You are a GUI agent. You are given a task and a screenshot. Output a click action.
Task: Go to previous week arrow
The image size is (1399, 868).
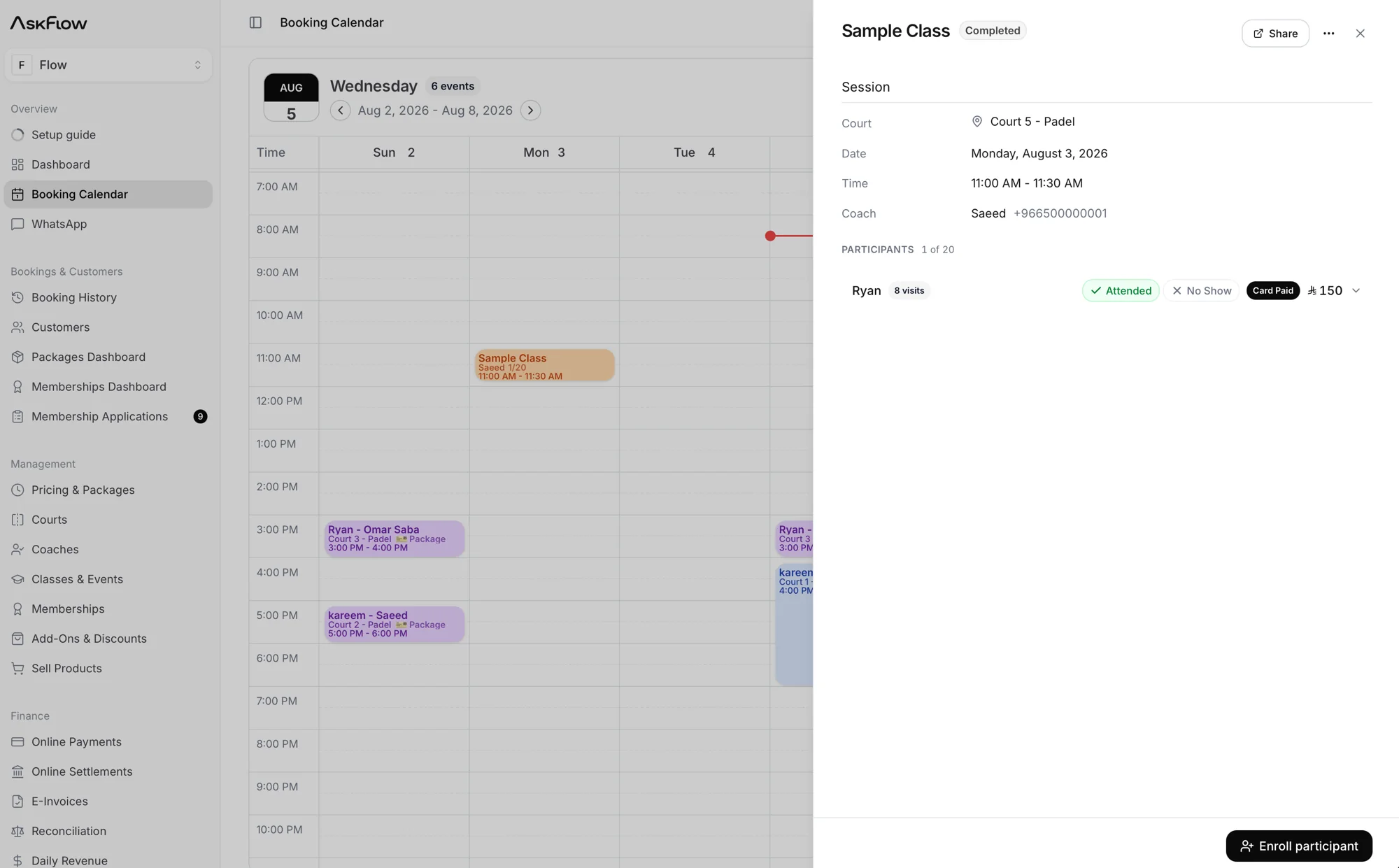point(341,111)
